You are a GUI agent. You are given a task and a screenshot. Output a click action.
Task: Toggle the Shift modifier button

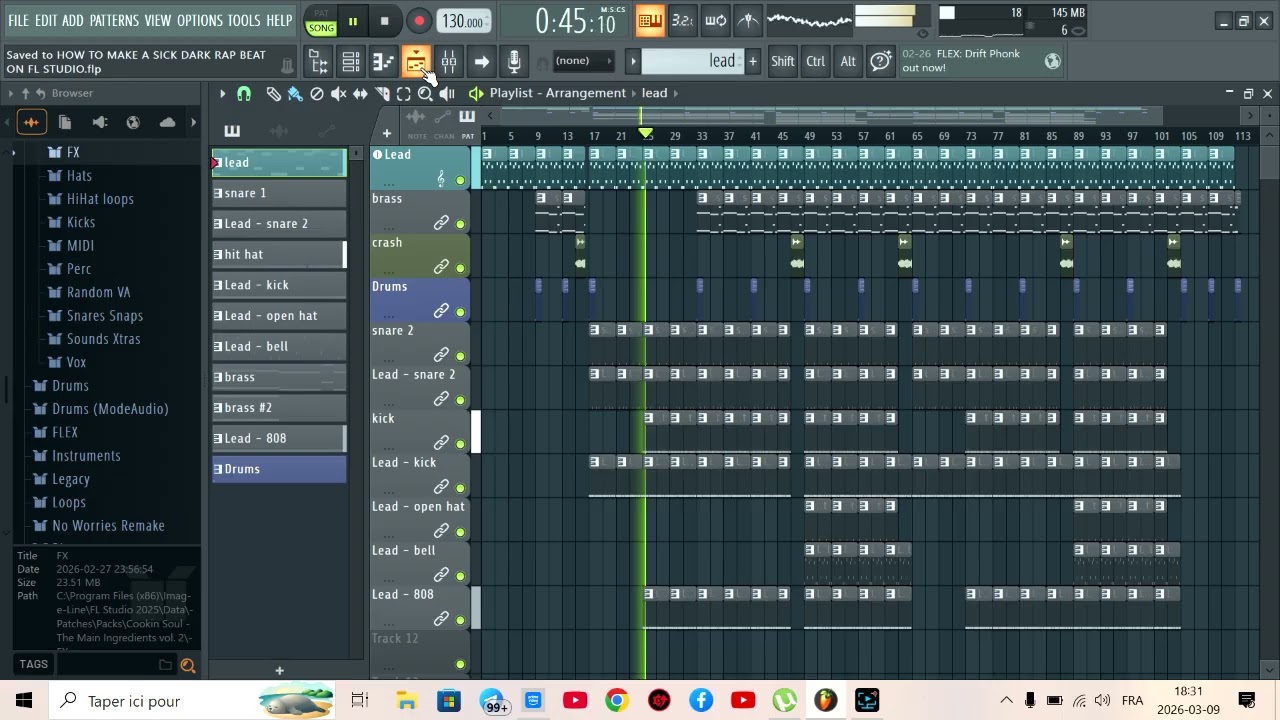[x=783, y=61]
